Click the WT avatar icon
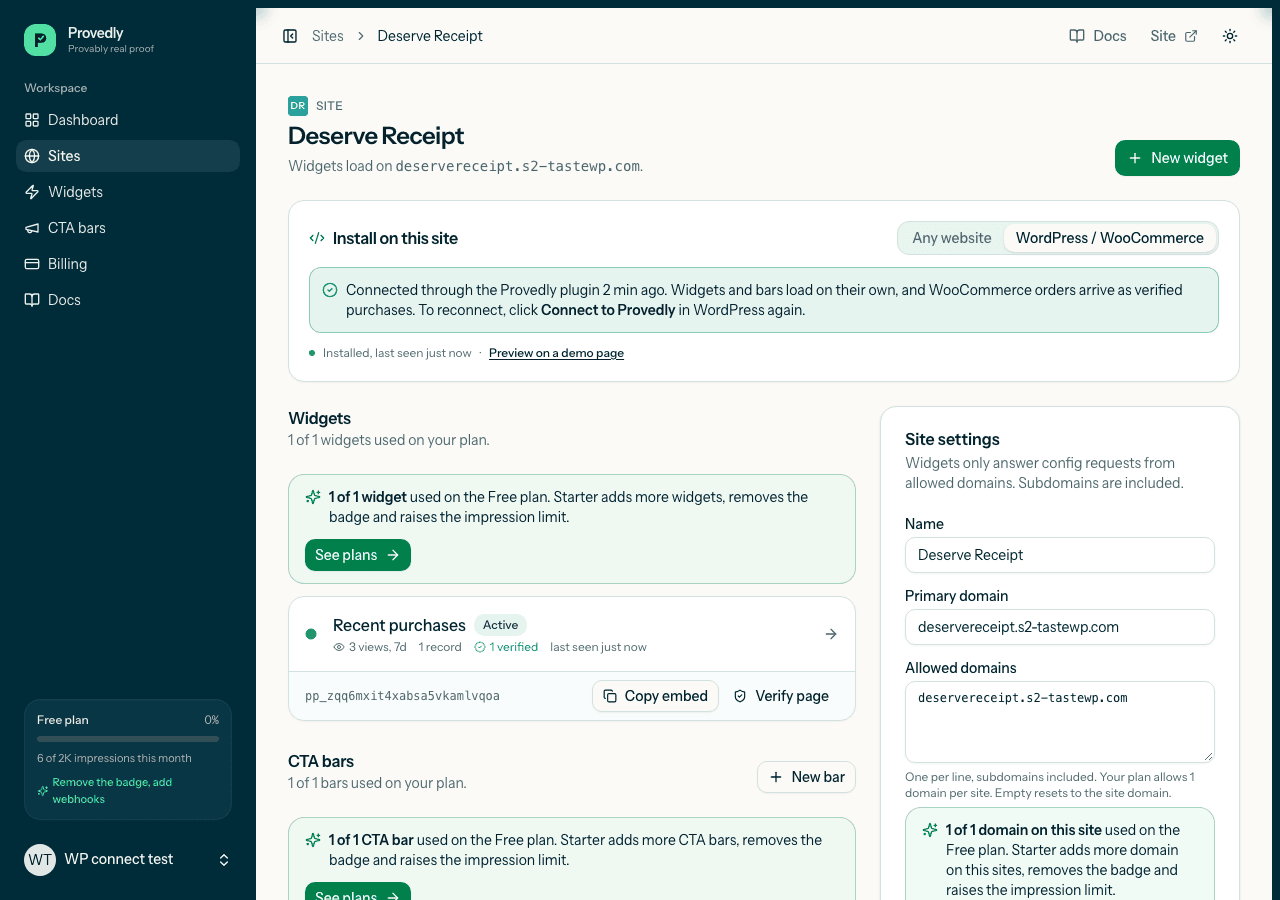 coord(40,860)
